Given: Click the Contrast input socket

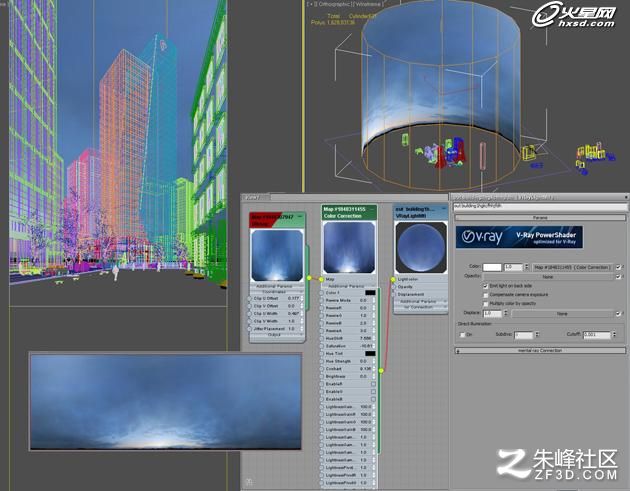Looking at the screenshot, I should point(321,369).
